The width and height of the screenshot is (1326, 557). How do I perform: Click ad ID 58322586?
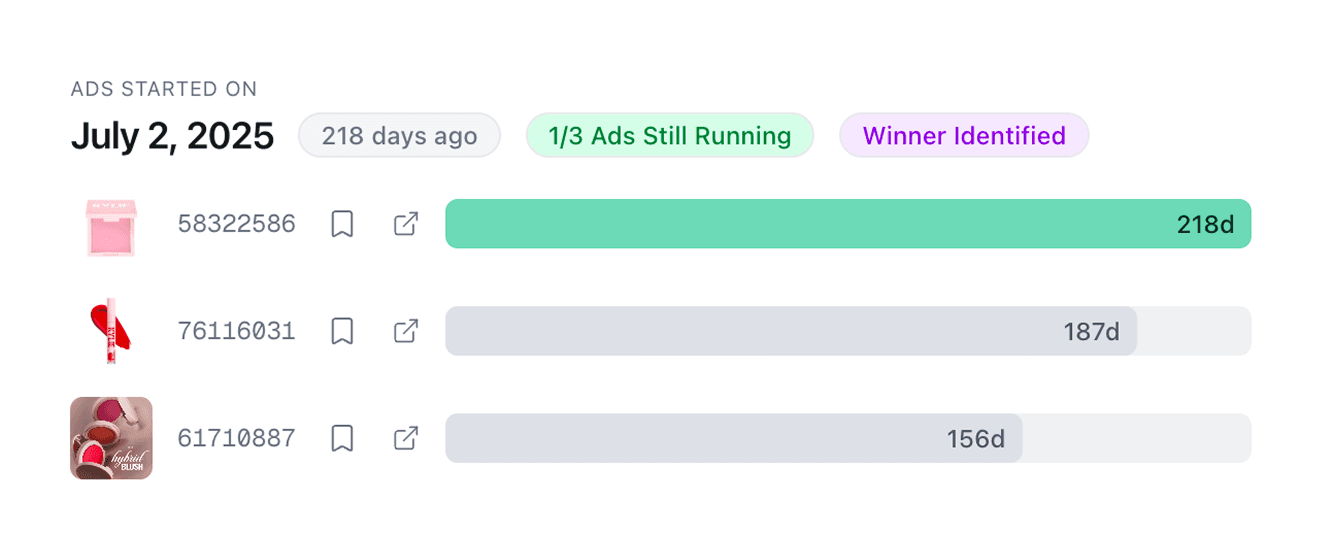coord(236,224)
